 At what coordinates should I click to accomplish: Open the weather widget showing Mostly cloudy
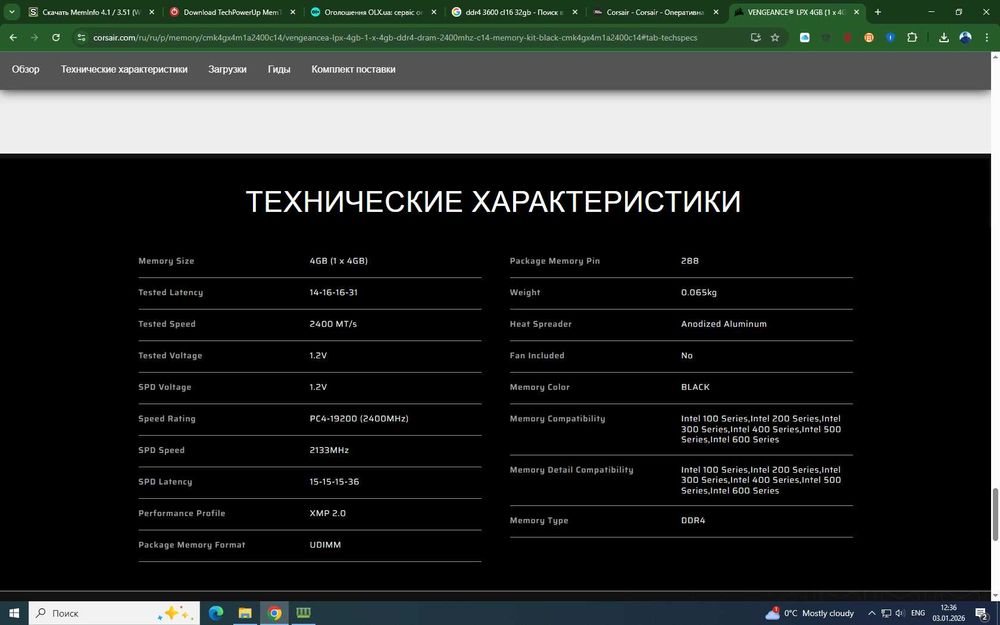tap(809, 613)
